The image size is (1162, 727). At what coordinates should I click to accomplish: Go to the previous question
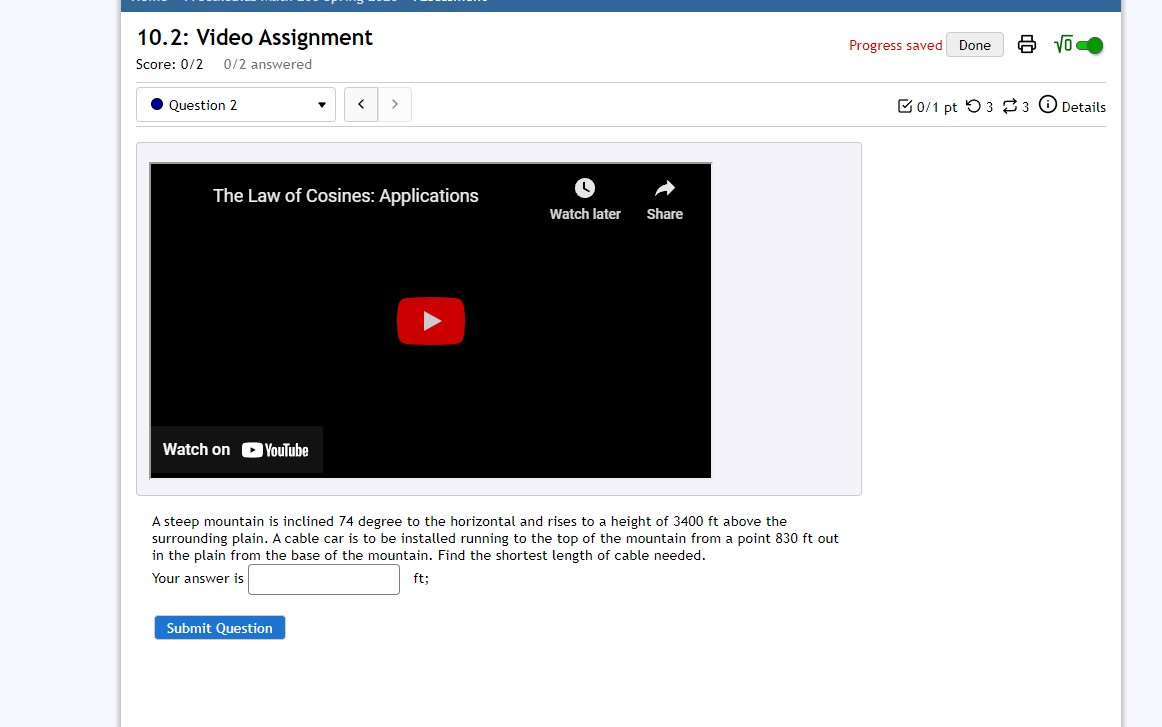(361, 104)
